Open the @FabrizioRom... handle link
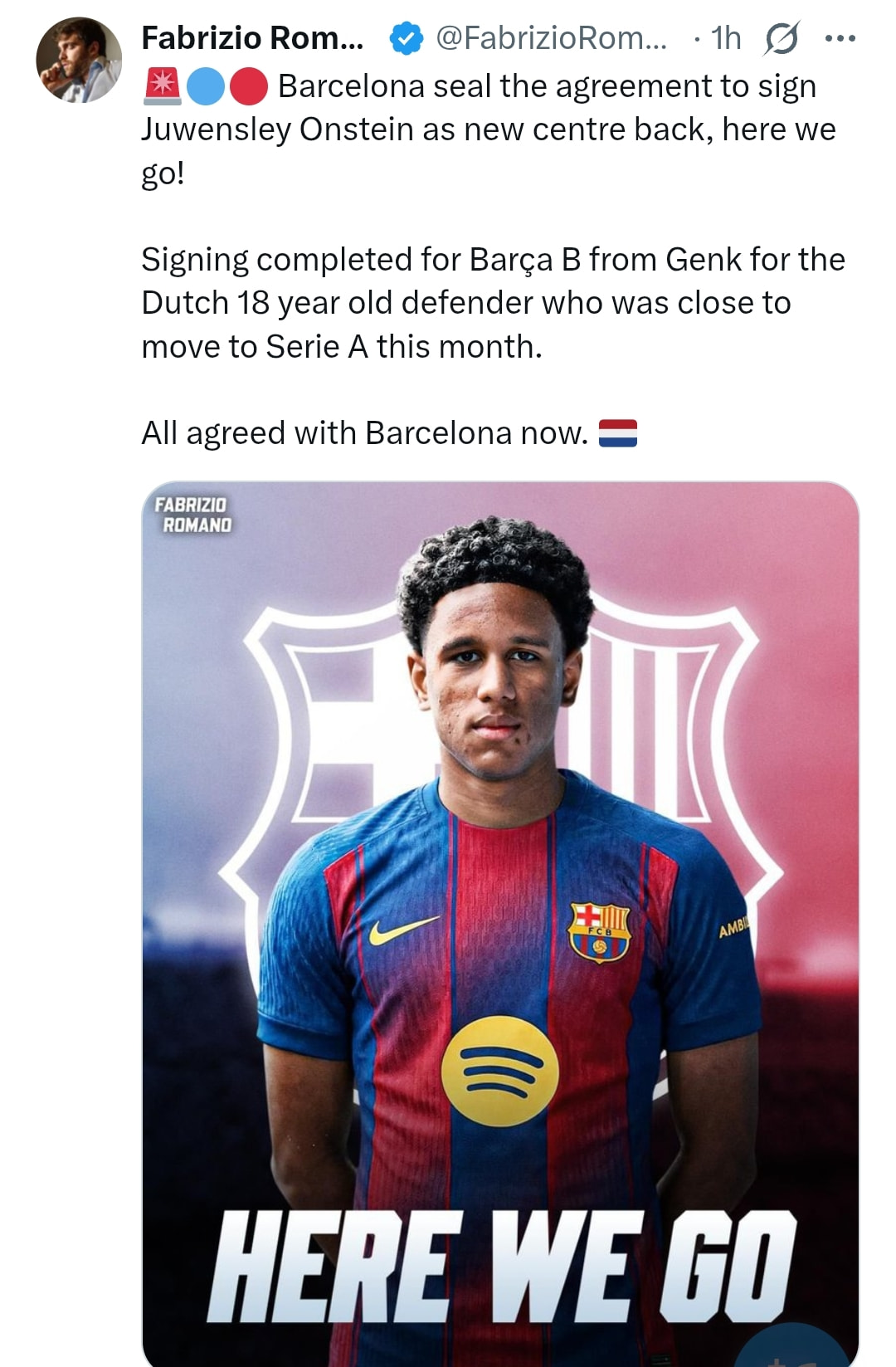This screenshot has height=1367, width=896. [551, 38]
